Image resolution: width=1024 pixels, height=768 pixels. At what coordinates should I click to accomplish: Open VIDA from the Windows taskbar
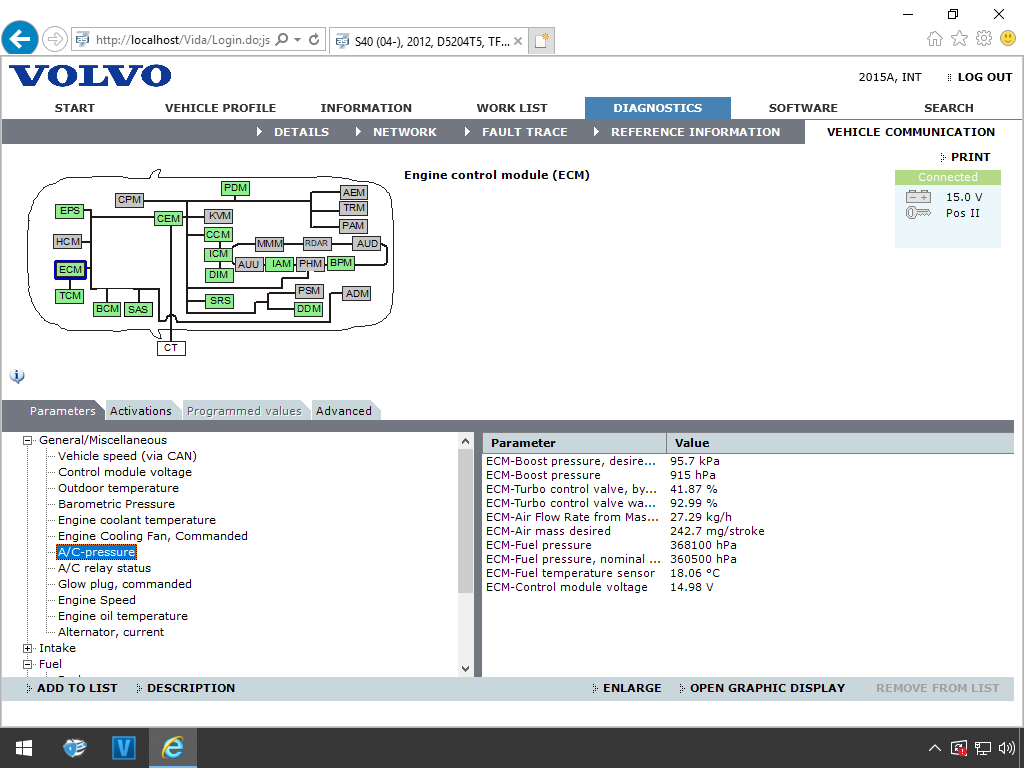(x=124, y=747)
